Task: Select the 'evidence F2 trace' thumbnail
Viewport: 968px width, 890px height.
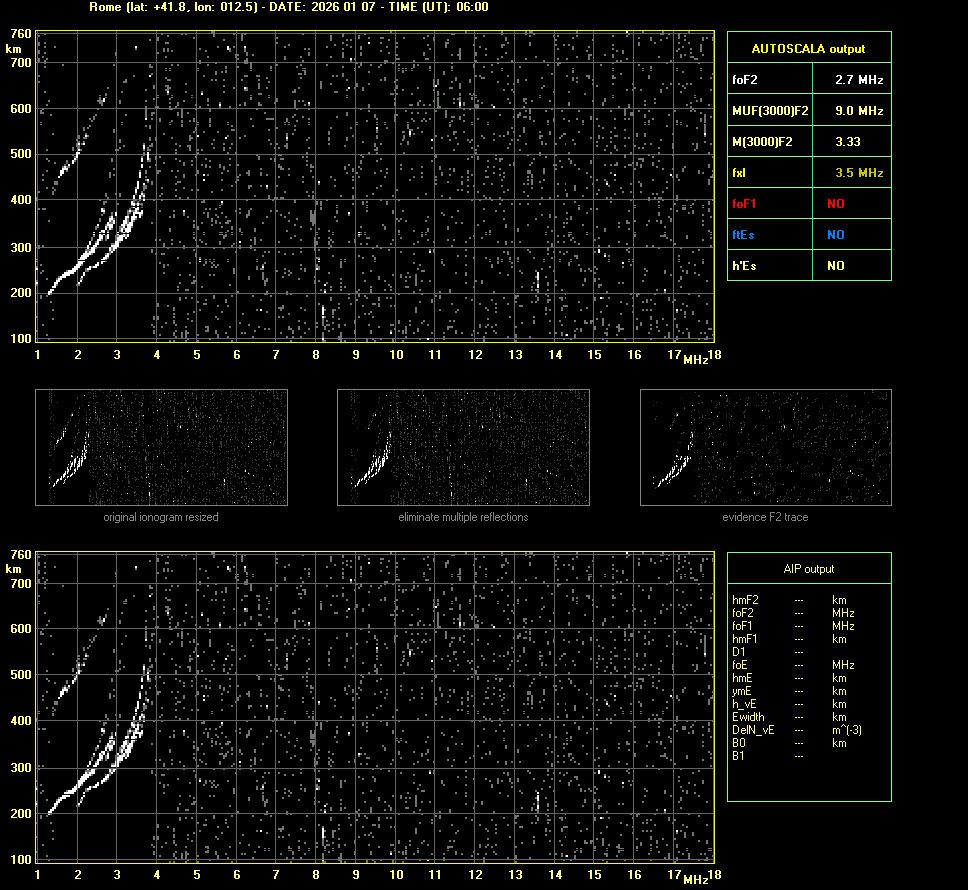Action: (765, 447)
